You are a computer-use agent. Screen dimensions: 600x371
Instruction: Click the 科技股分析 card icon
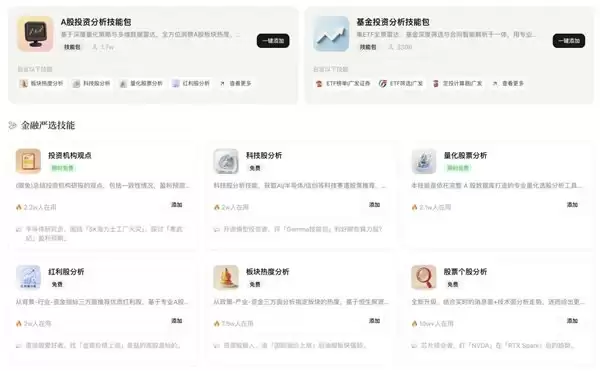click(x=226, y=161)
